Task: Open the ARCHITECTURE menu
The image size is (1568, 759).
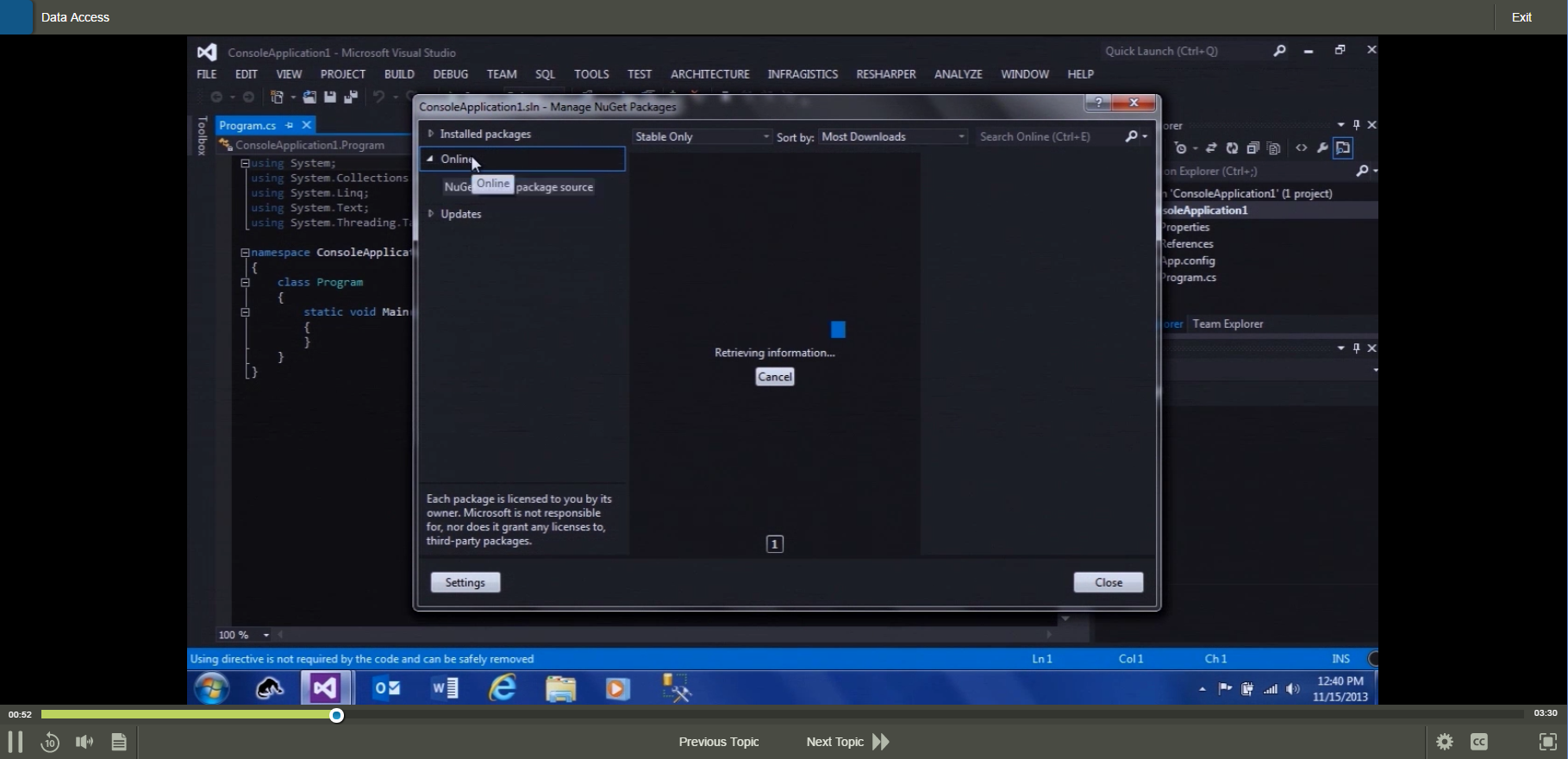Action: point(710,74)
